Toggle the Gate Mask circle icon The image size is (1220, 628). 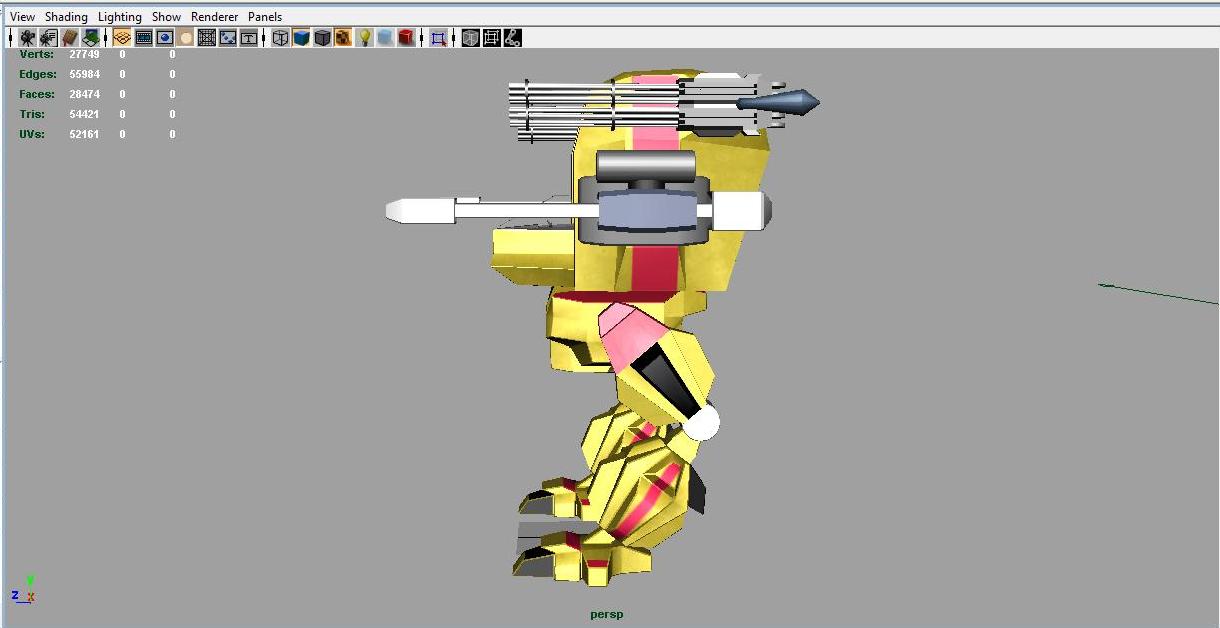pyautogui.click(x=186, y=38)
